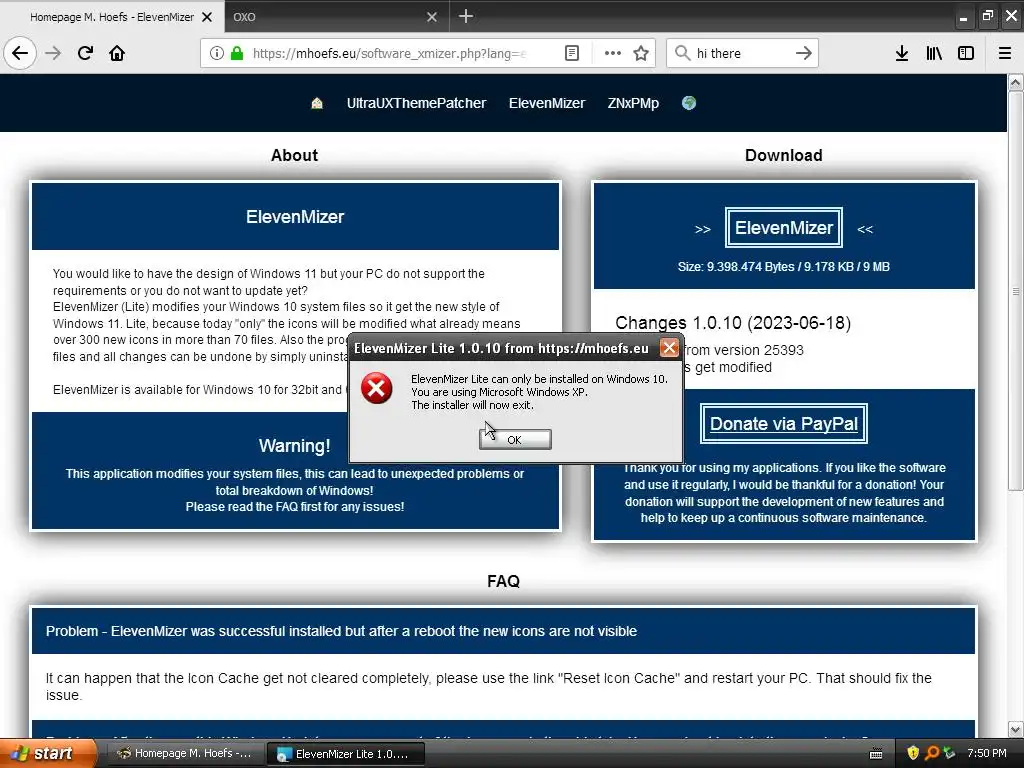Click the 'Download' section heading
The width and height of the screenshot is (1024, 768).
(784, 155)
